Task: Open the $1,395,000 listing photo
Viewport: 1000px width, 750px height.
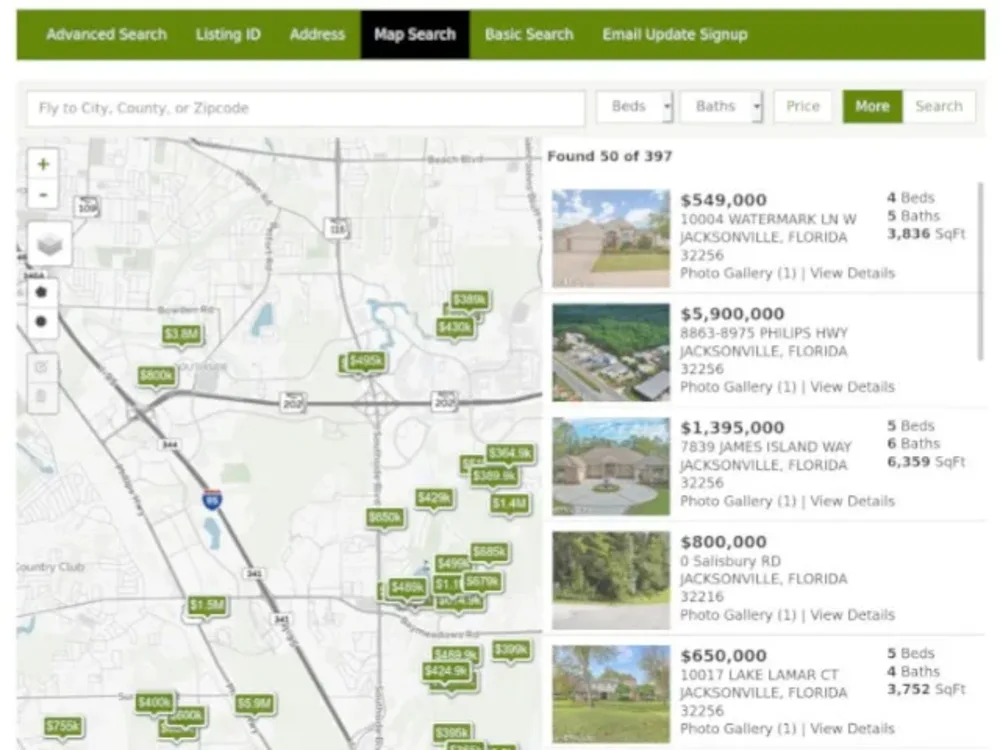Action: point(611,466)
